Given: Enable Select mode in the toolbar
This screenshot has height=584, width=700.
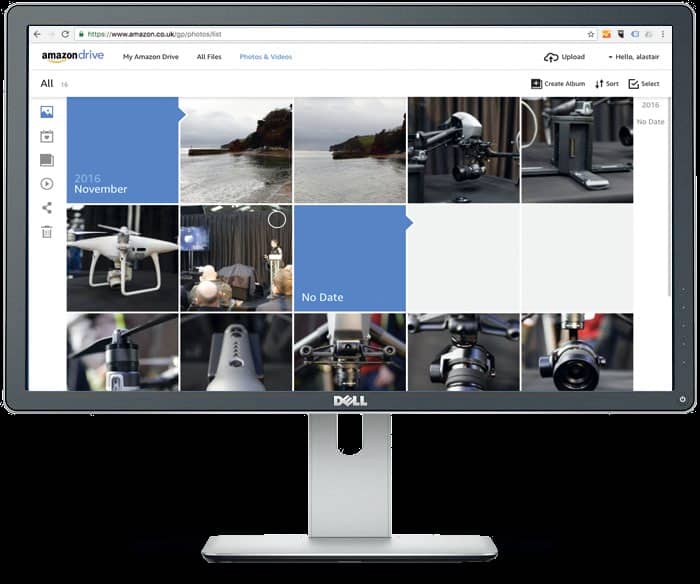Looking at the screenshot, I should tap(644, 84).
